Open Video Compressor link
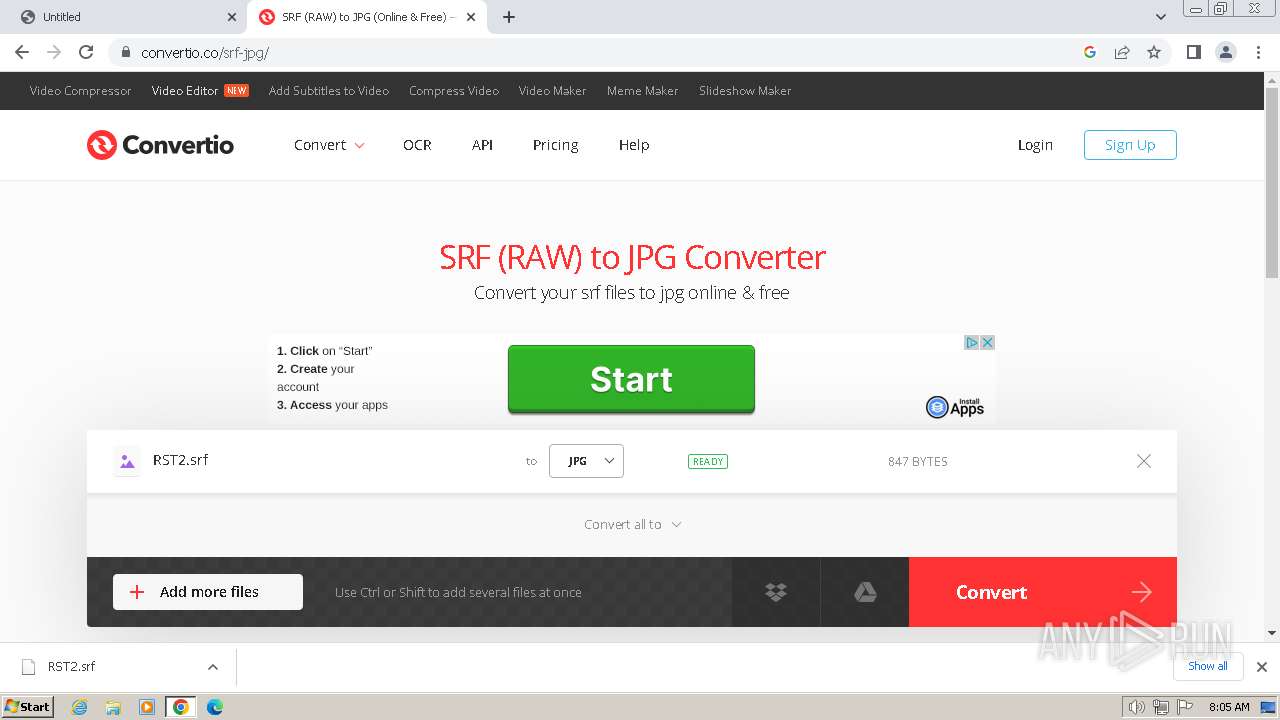This screenshot has height=720, width=1280. (x=80, y=91)
